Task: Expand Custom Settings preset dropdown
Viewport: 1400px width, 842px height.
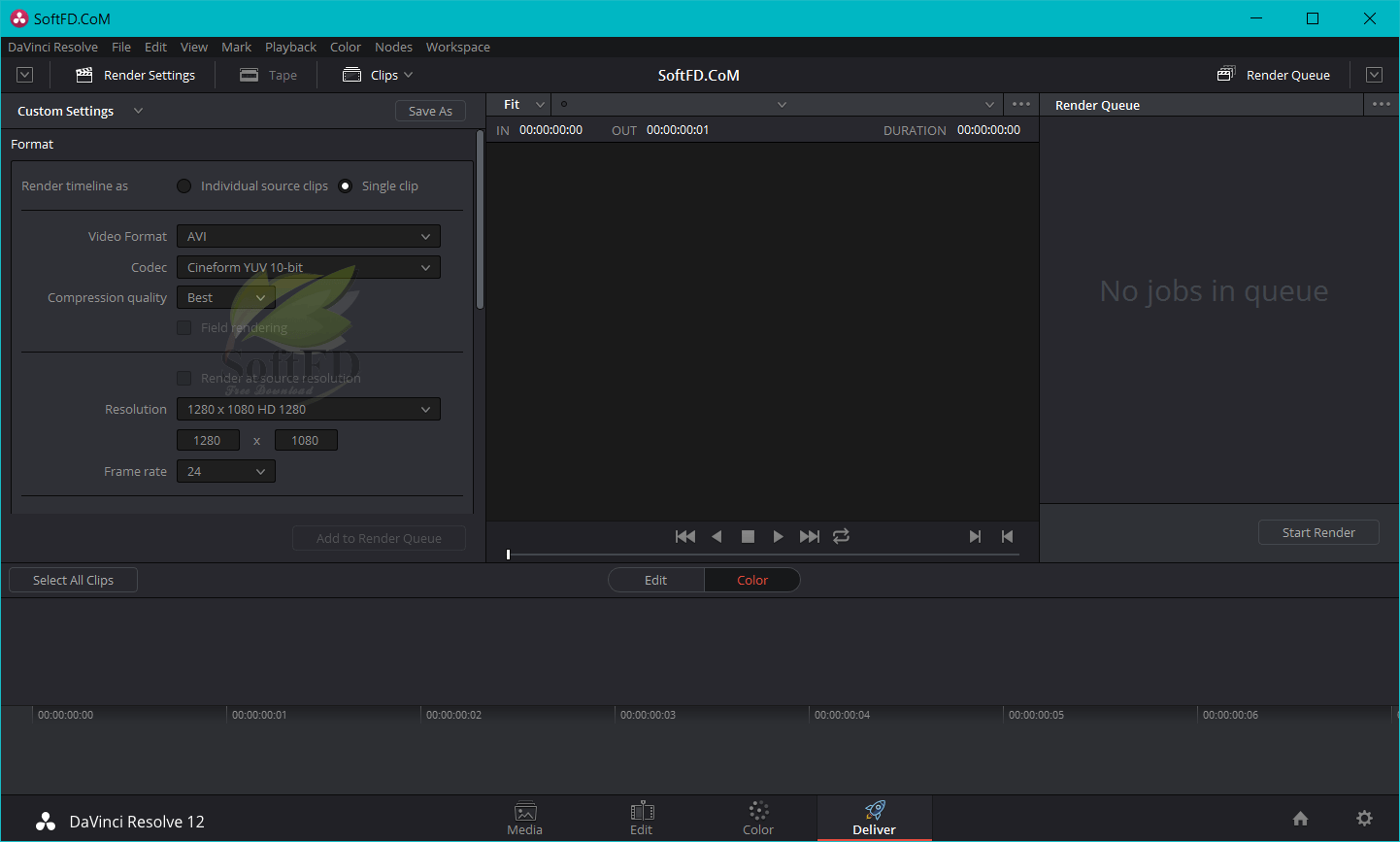Action: (138, 111)
